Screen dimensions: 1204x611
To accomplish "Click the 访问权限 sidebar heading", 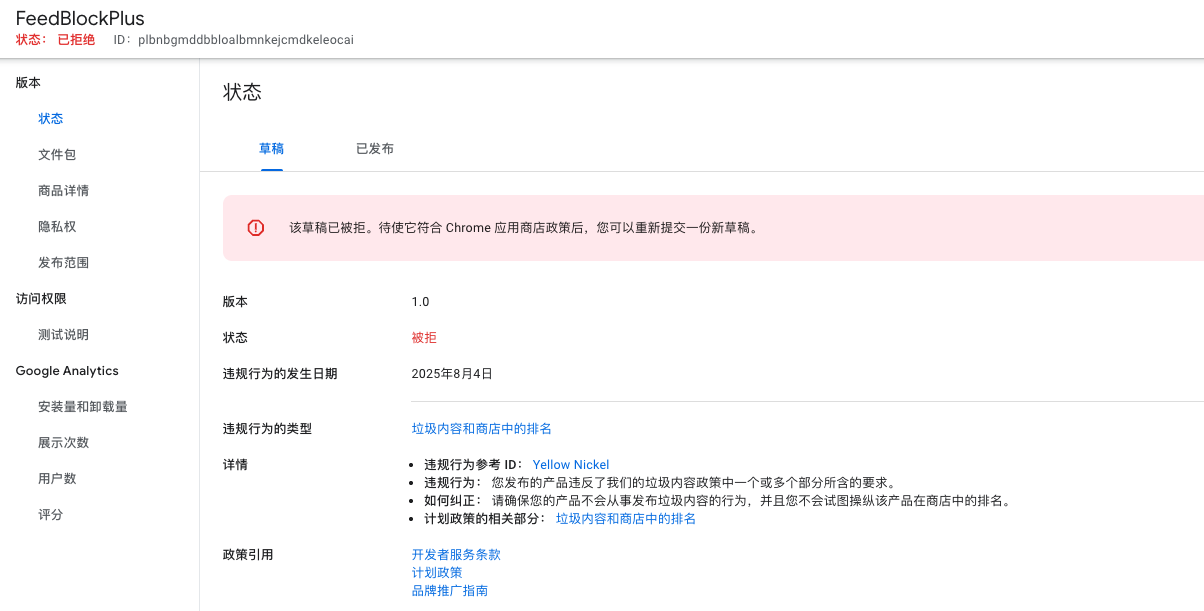I will pyautogui.click(x=41, y=299).
